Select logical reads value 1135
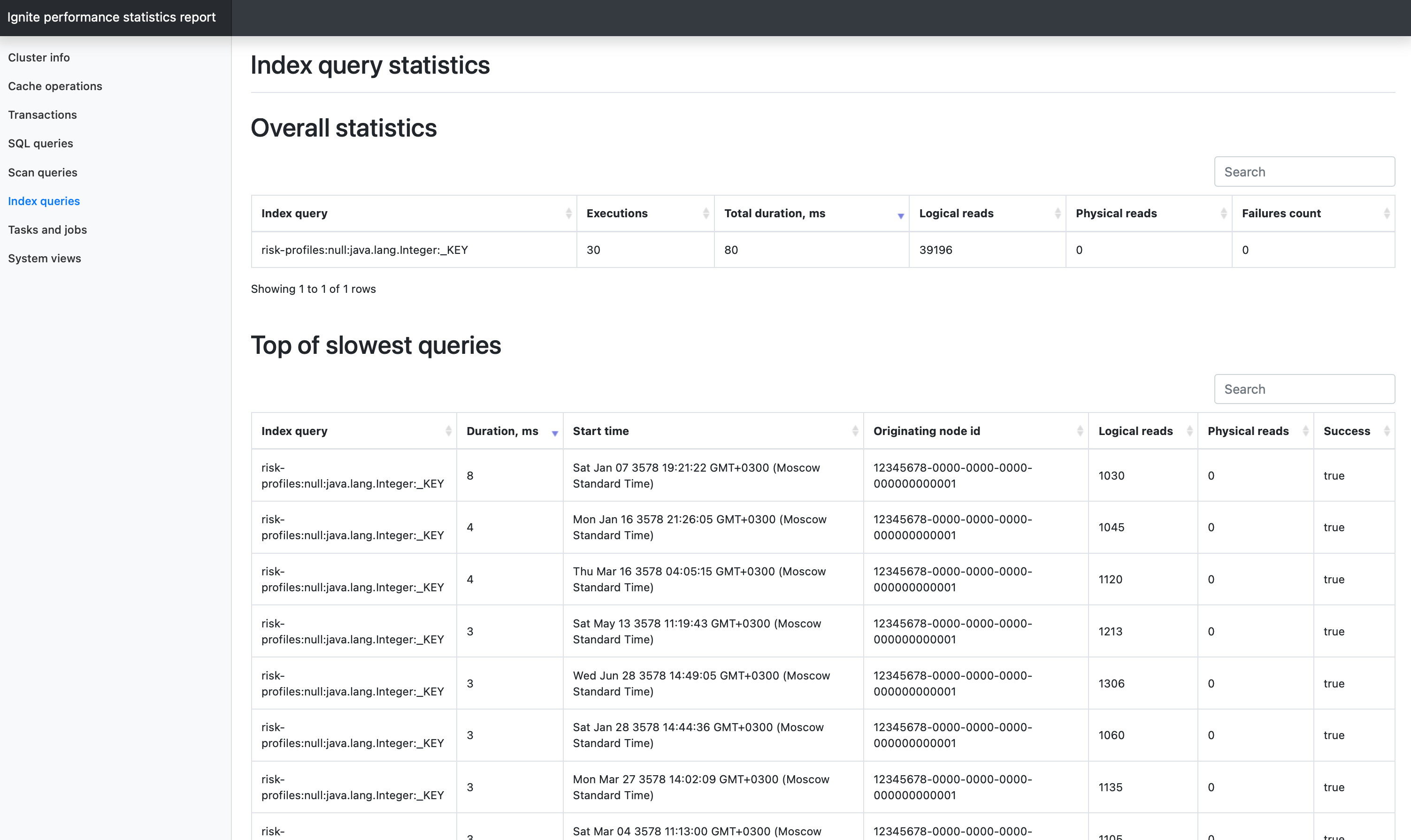Image resolution: width=1411 pixels, height=840 pixels. click(1110, 787)
